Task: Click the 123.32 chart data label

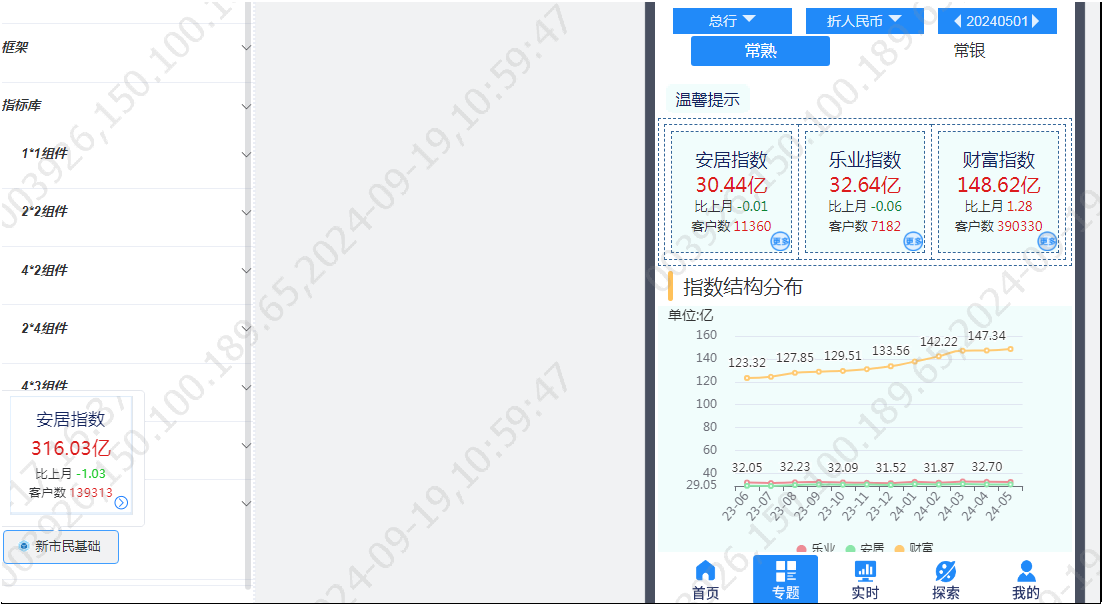Action: [747, 363]
